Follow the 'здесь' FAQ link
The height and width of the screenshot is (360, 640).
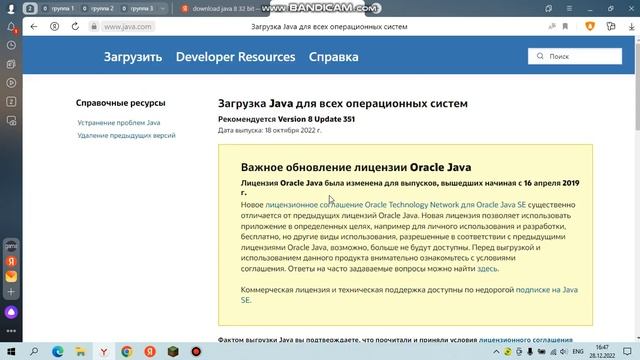click(x=487, y=269)
